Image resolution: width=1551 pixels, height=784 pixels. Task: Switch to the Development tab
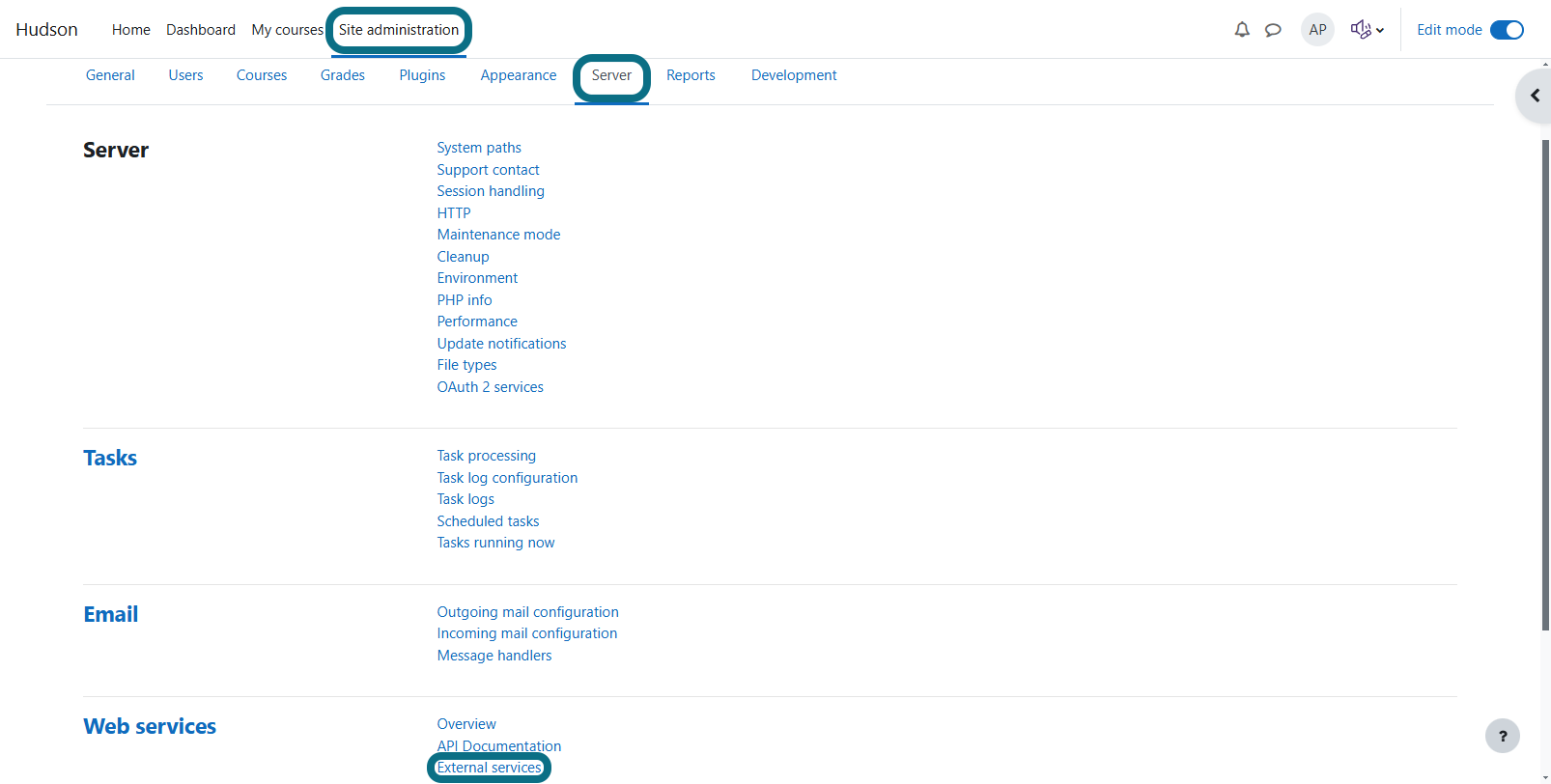(794, 75)
